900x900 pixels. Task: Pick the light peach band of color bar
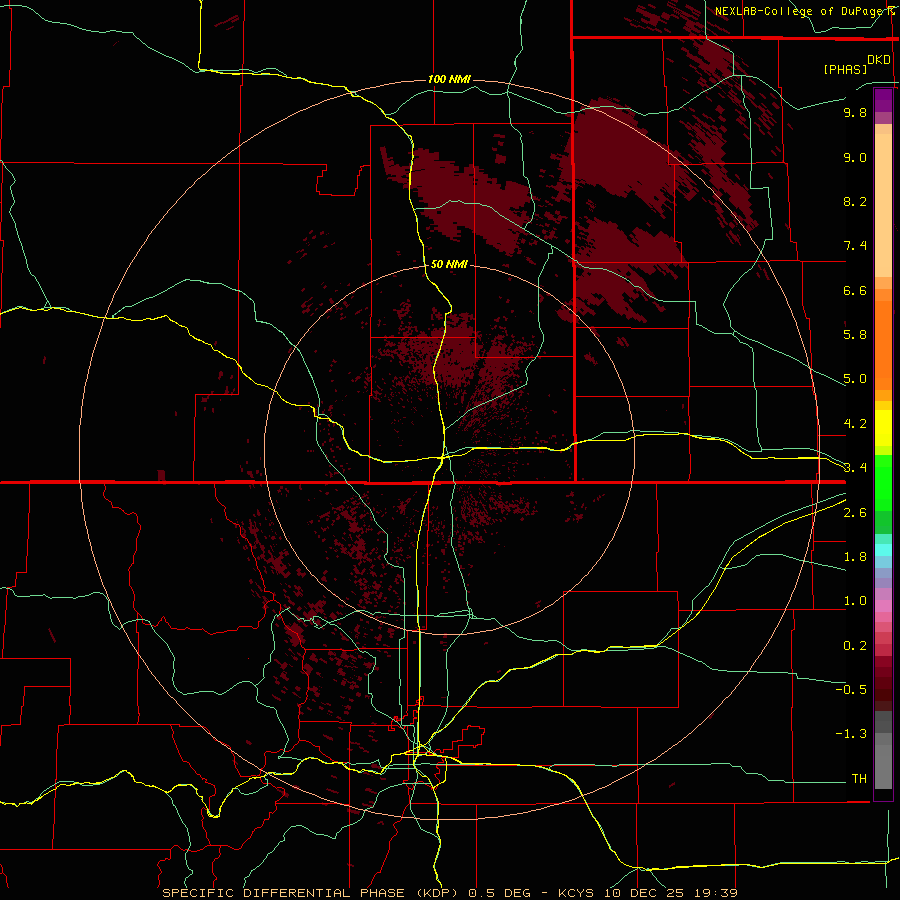(883, 205)
